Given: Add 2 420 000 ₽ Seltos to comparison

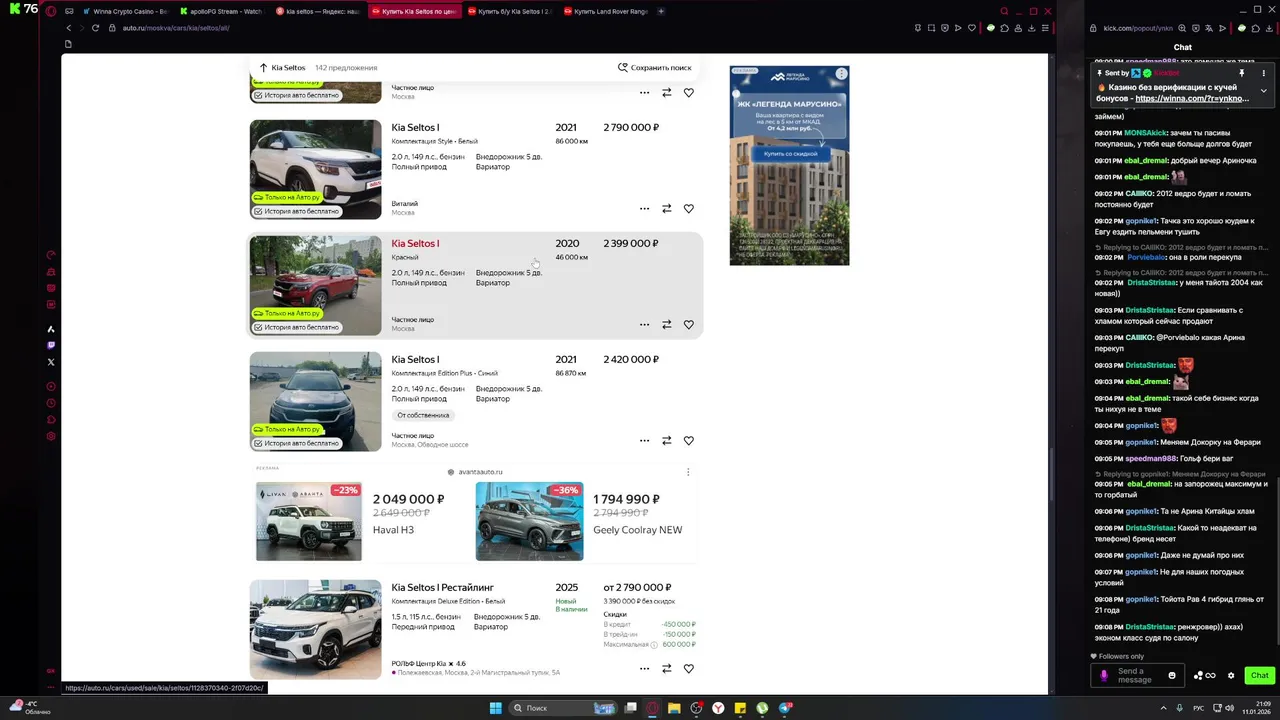Looking at the screenshot, I should (667, 441).
